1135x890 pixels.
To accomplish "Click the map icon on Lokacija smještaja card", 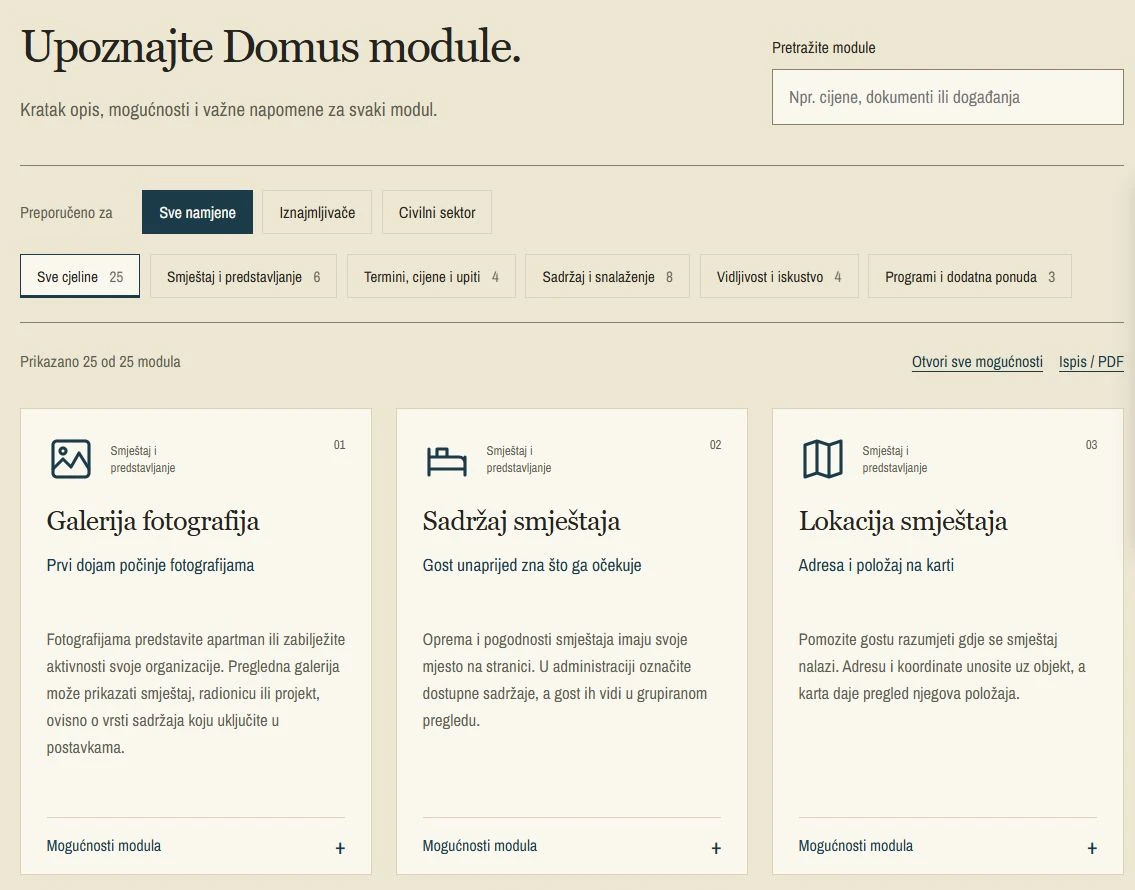I will click(x=823, y=459).
